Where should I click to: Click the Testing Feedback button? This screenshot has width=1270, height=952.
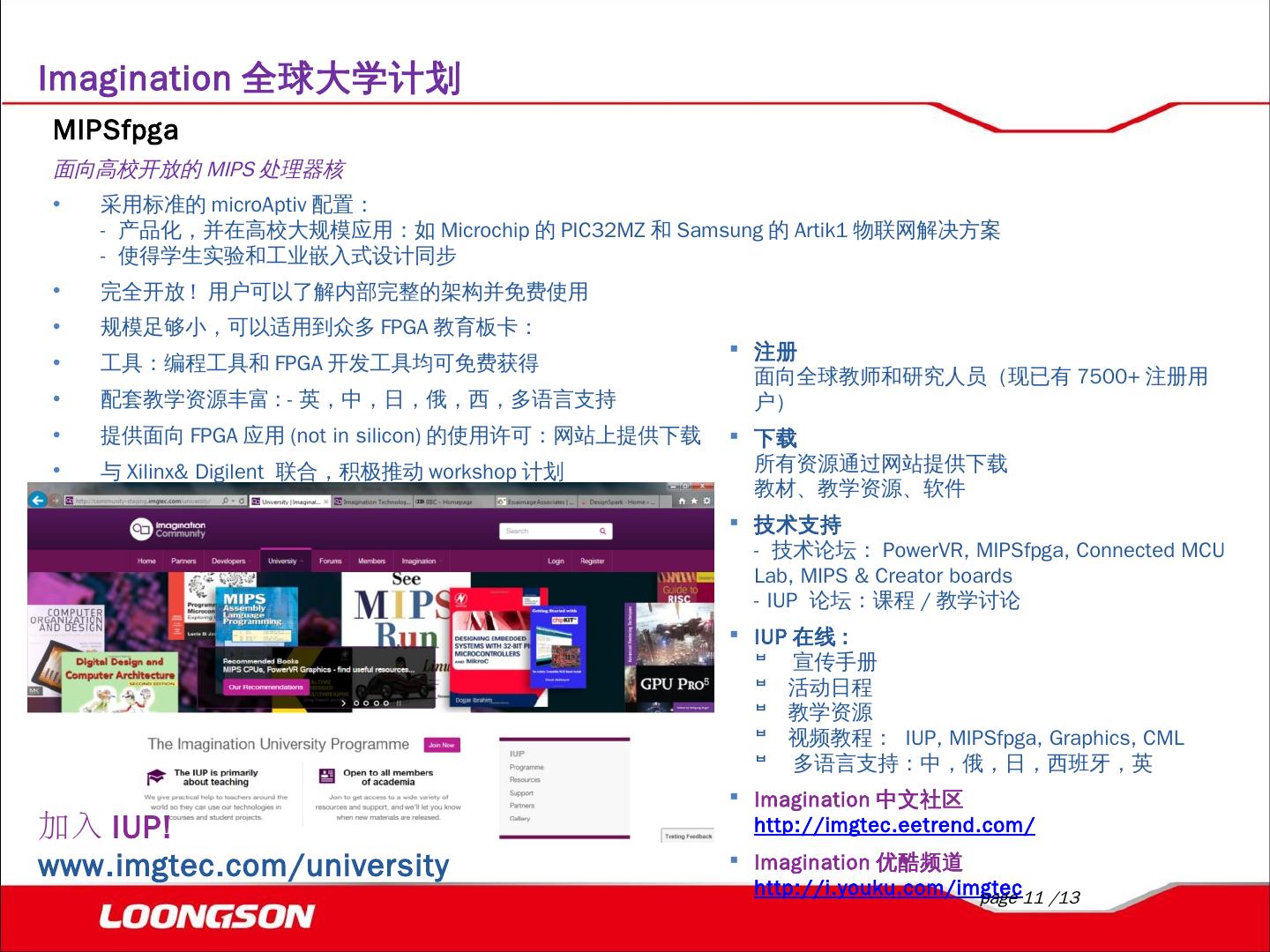pos(689,837)
